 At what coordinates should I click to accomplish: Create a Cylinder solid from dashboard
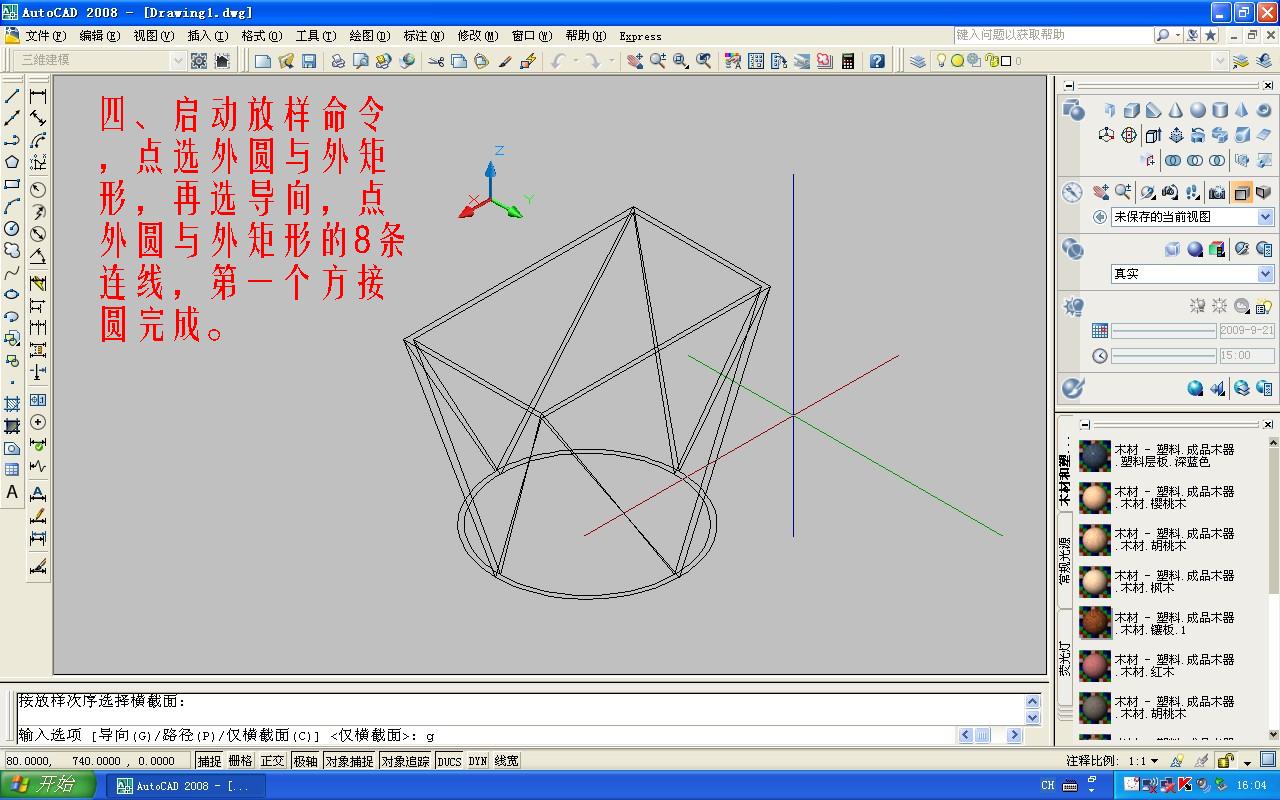point(1219,110)
